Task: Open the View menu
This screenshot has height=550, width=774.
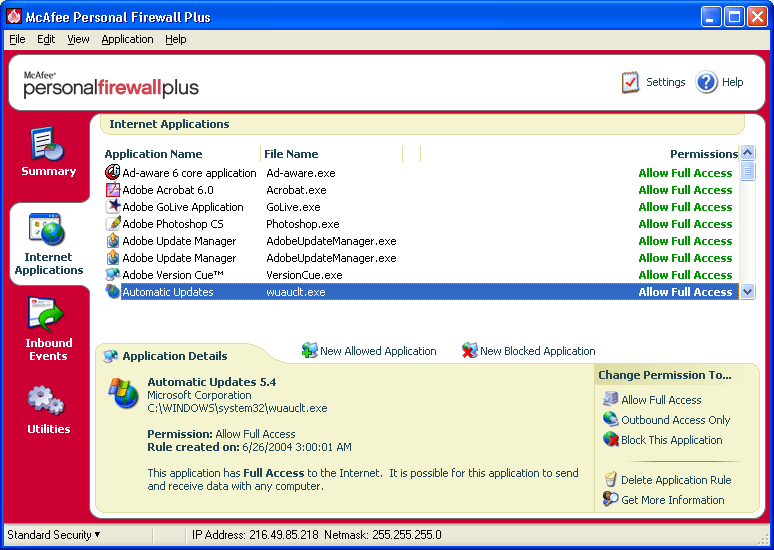Action: point(78,39)
